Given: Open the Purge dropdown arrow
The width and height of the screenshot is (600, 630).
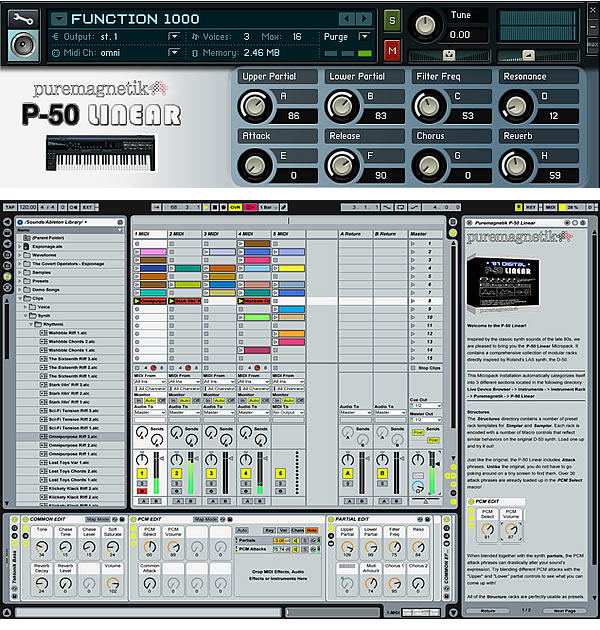Looking at the screenshot, I should pyautogui.click(x=365, y=37).
